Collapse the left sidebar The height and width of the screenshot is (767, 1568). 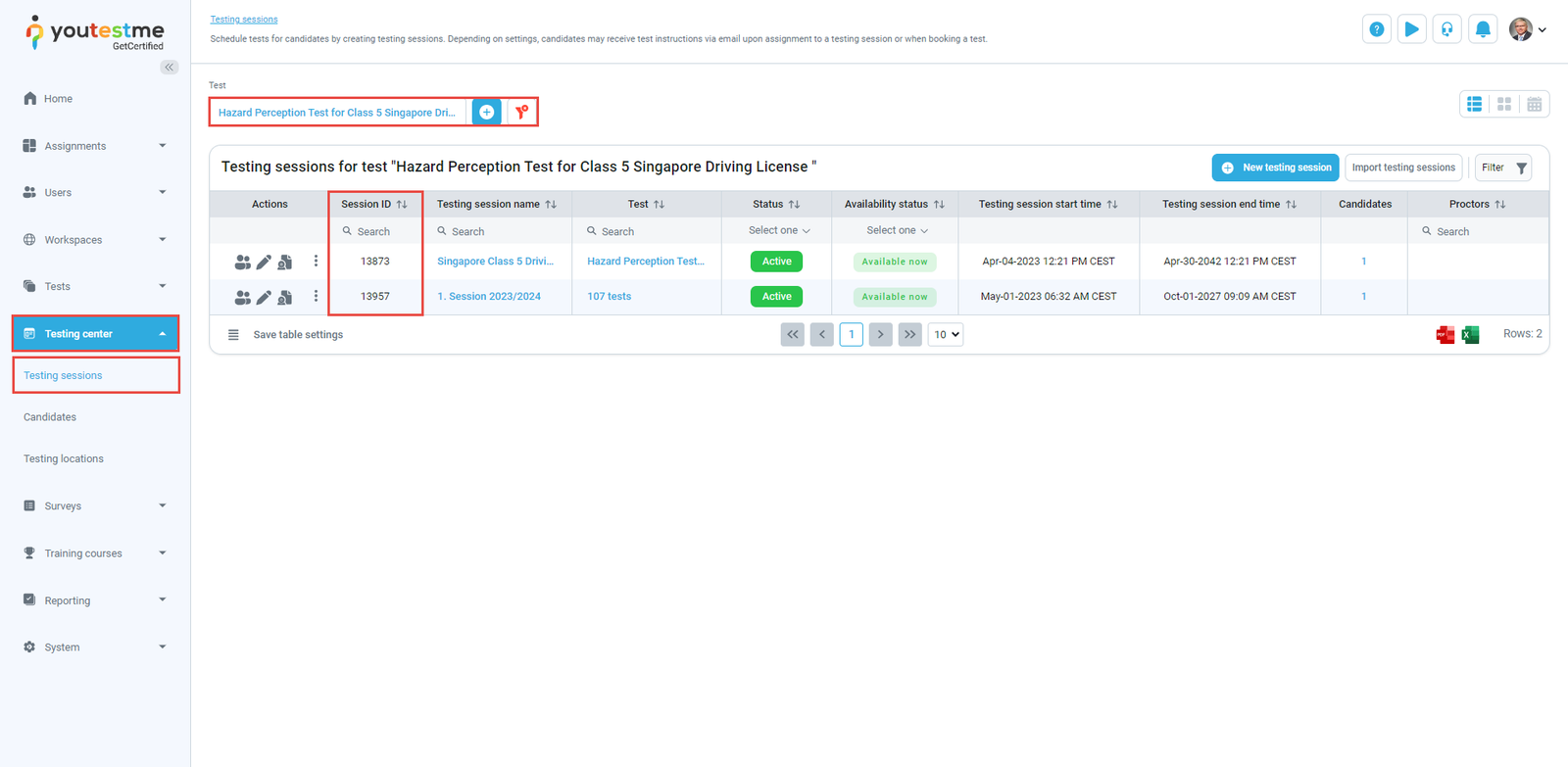tap(170, 68)
